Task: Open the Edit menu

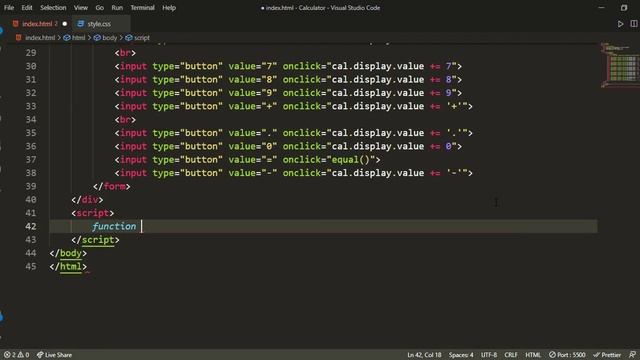Action: [27, 8]
